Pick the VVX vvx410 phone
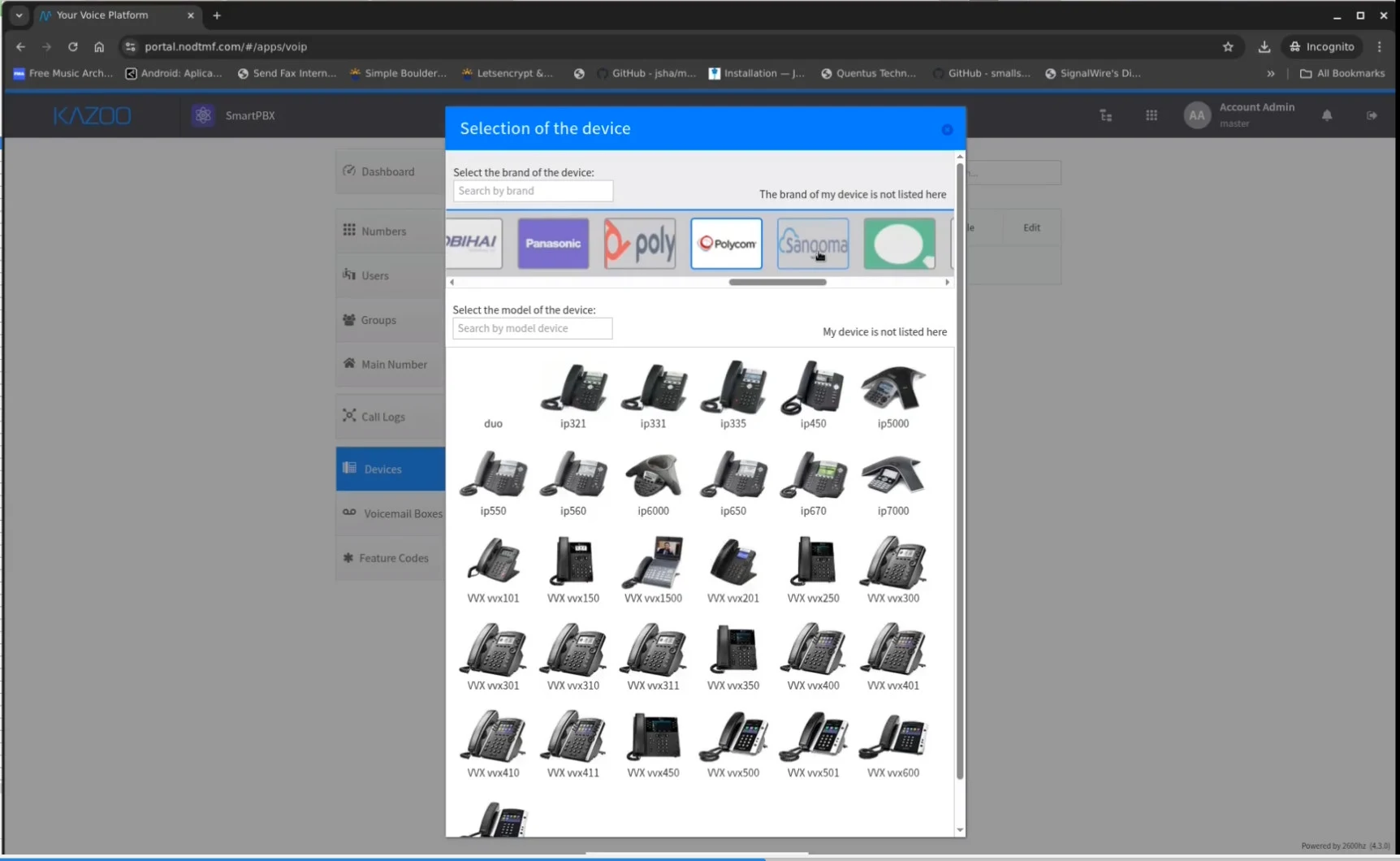This screenshot has height=861, width=1400. [493, 745]
